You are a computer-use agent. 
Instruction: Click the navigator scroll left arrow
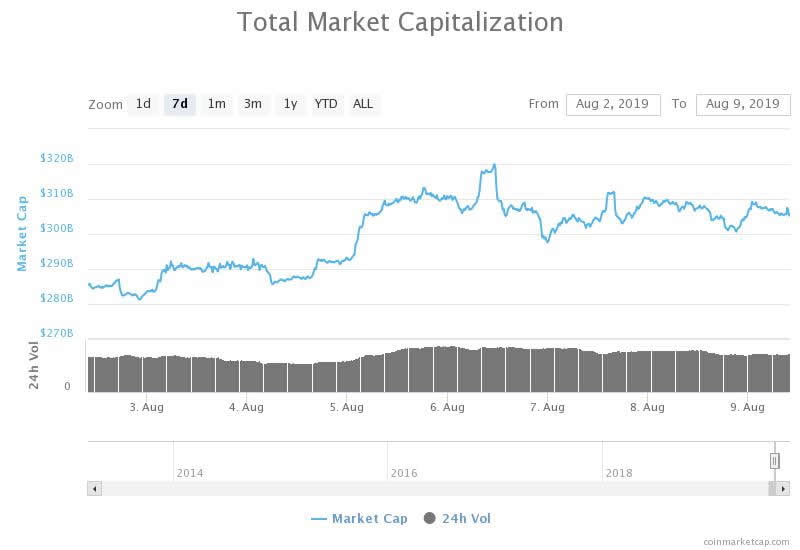95,488
